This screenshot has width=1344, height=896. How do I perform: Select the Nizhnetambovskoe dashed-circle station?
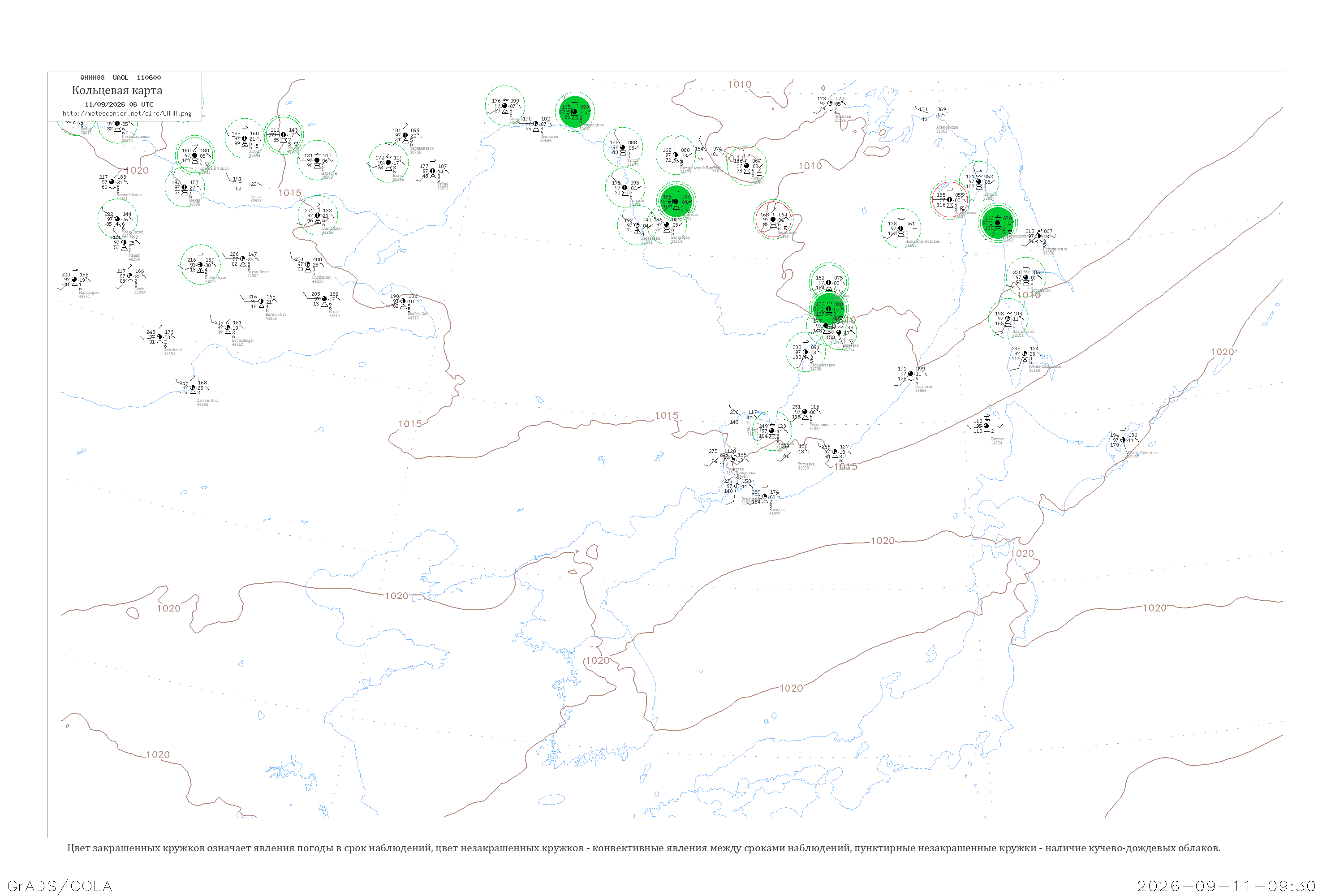click(x=900, y=228)
